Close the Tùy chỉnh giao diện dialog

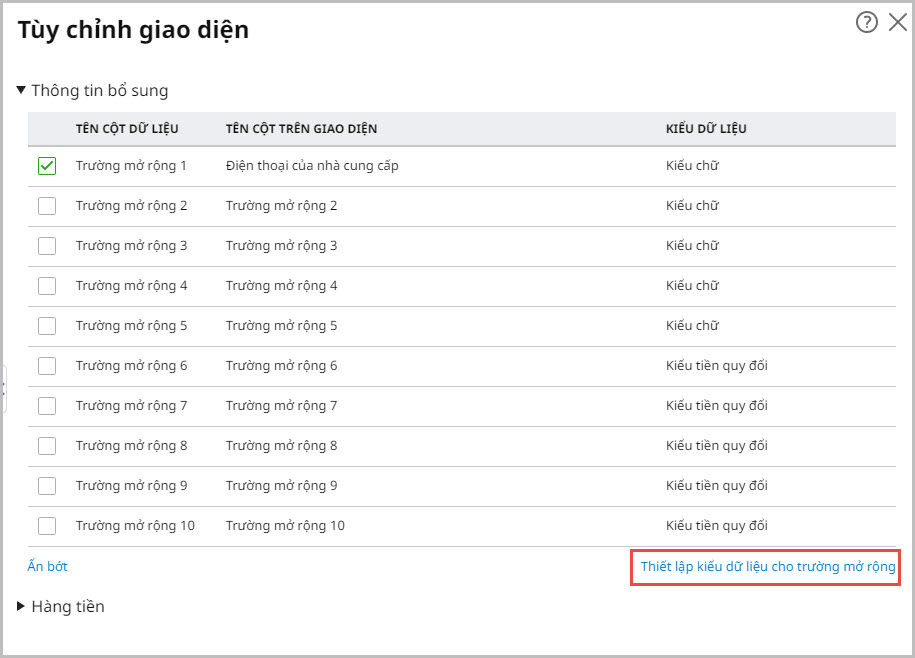pos(897,23)
